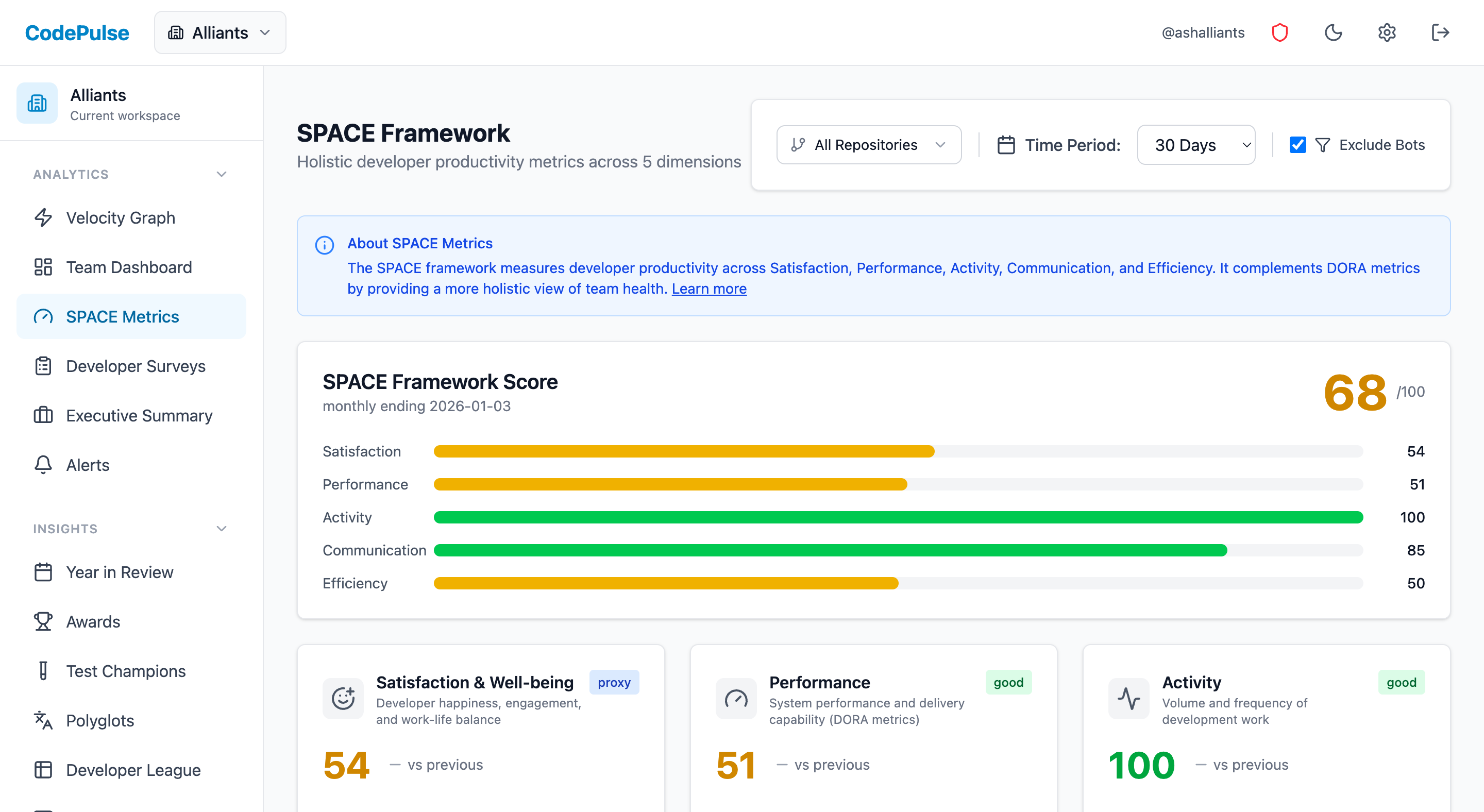The image size is (1484, 812).
Task: Collapse the Analytics section
Action: 221,174
